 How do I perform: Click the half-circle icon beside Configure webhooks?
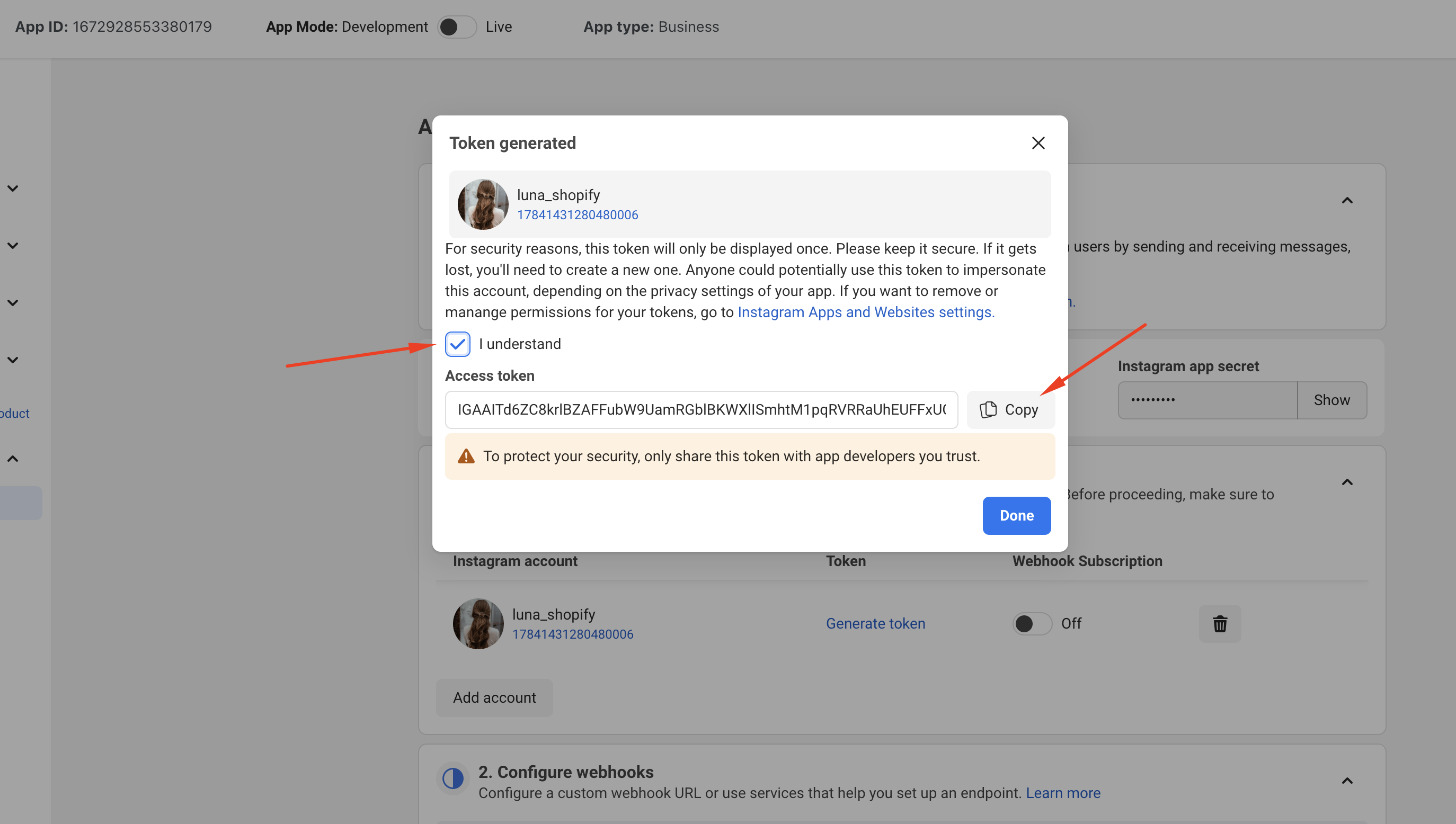point(452,778)
